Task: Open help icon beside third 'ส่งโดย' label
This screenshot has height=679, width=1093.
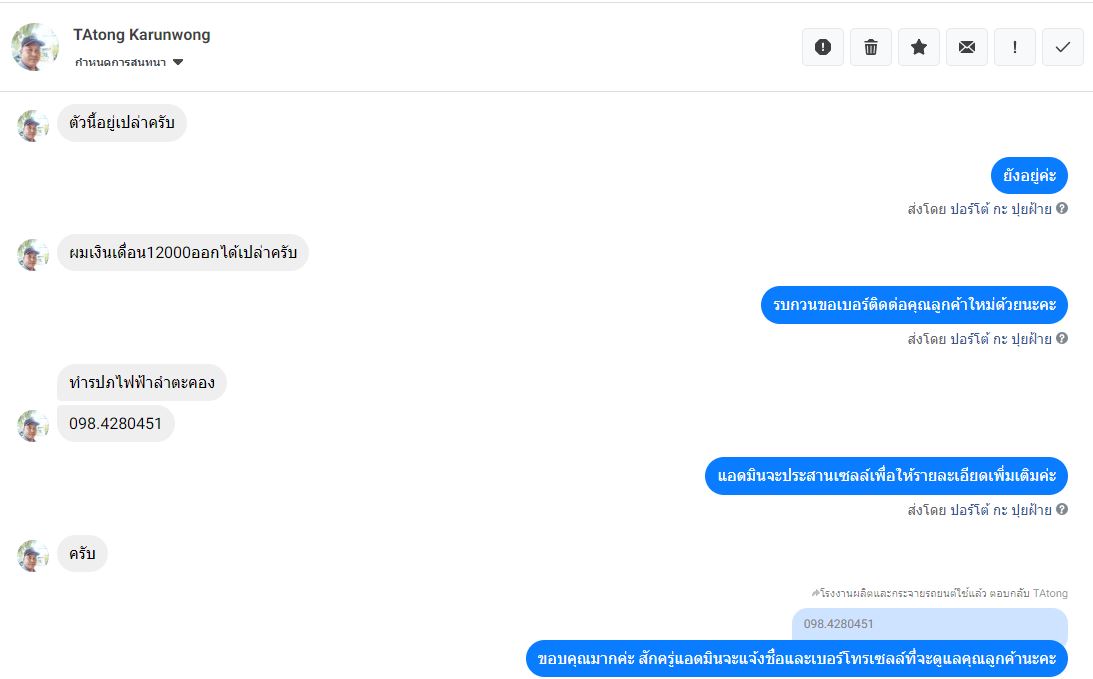Action: point(1062,510)
